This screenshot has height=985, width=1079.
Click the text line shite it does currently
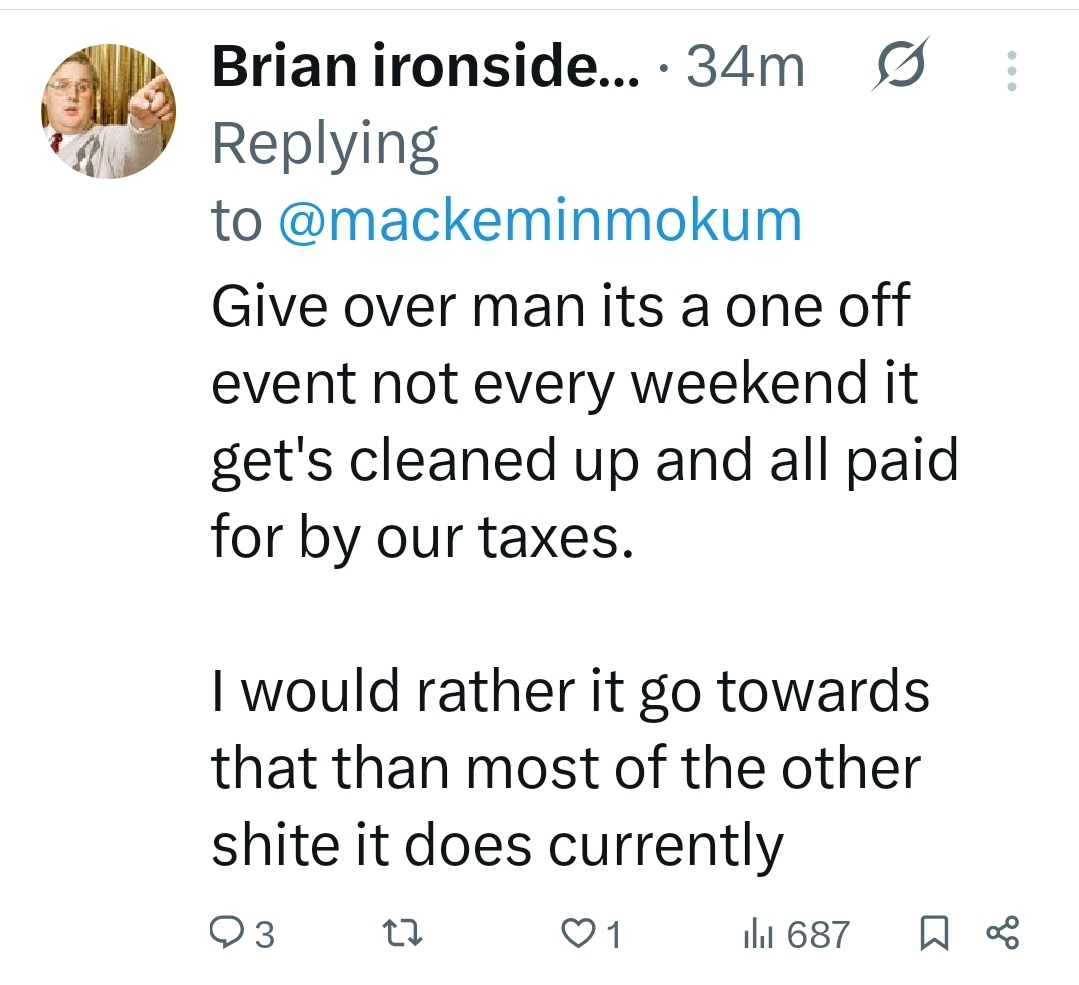coord(498,847)
